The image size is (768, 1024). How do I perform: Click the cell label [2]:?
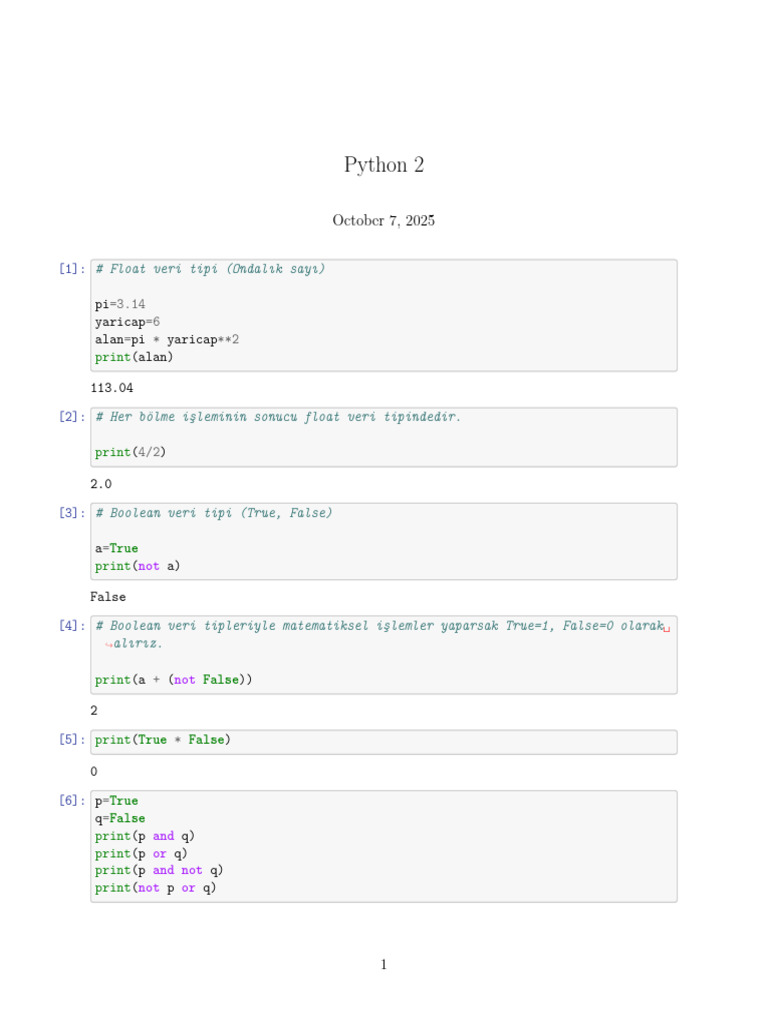pyautogui.click(x=71, y=417)
